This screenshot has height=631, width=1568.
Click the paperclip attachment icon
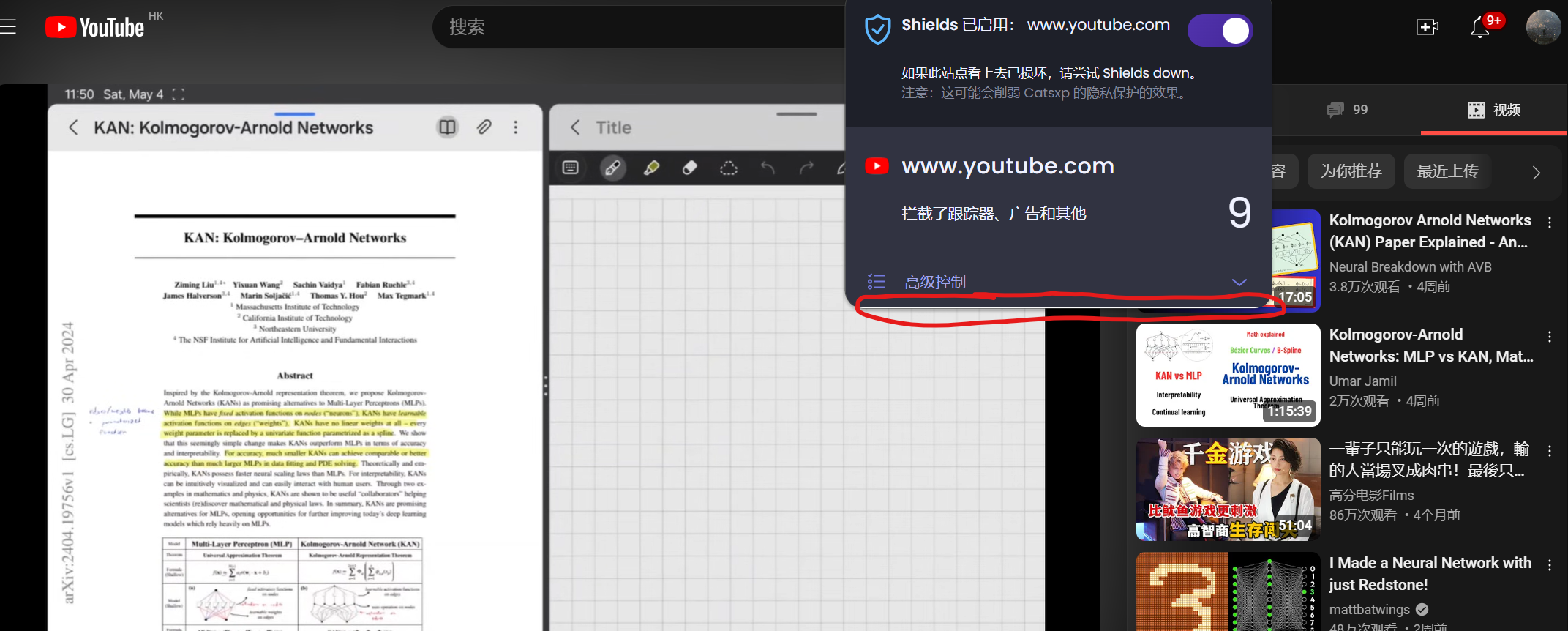point(484,127)
